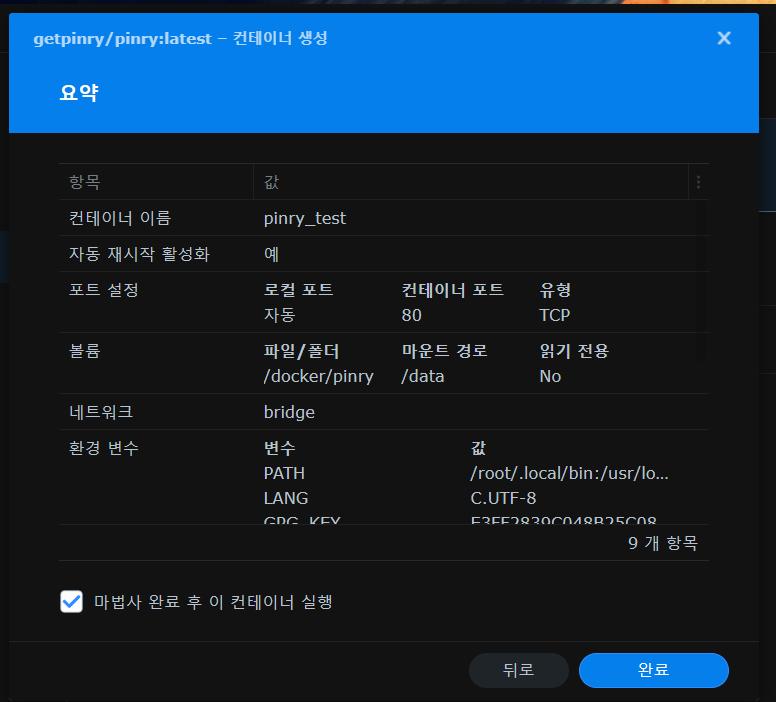776x702 pixels.
Task: Select the container port value 80
Action: tap(411, 315)
